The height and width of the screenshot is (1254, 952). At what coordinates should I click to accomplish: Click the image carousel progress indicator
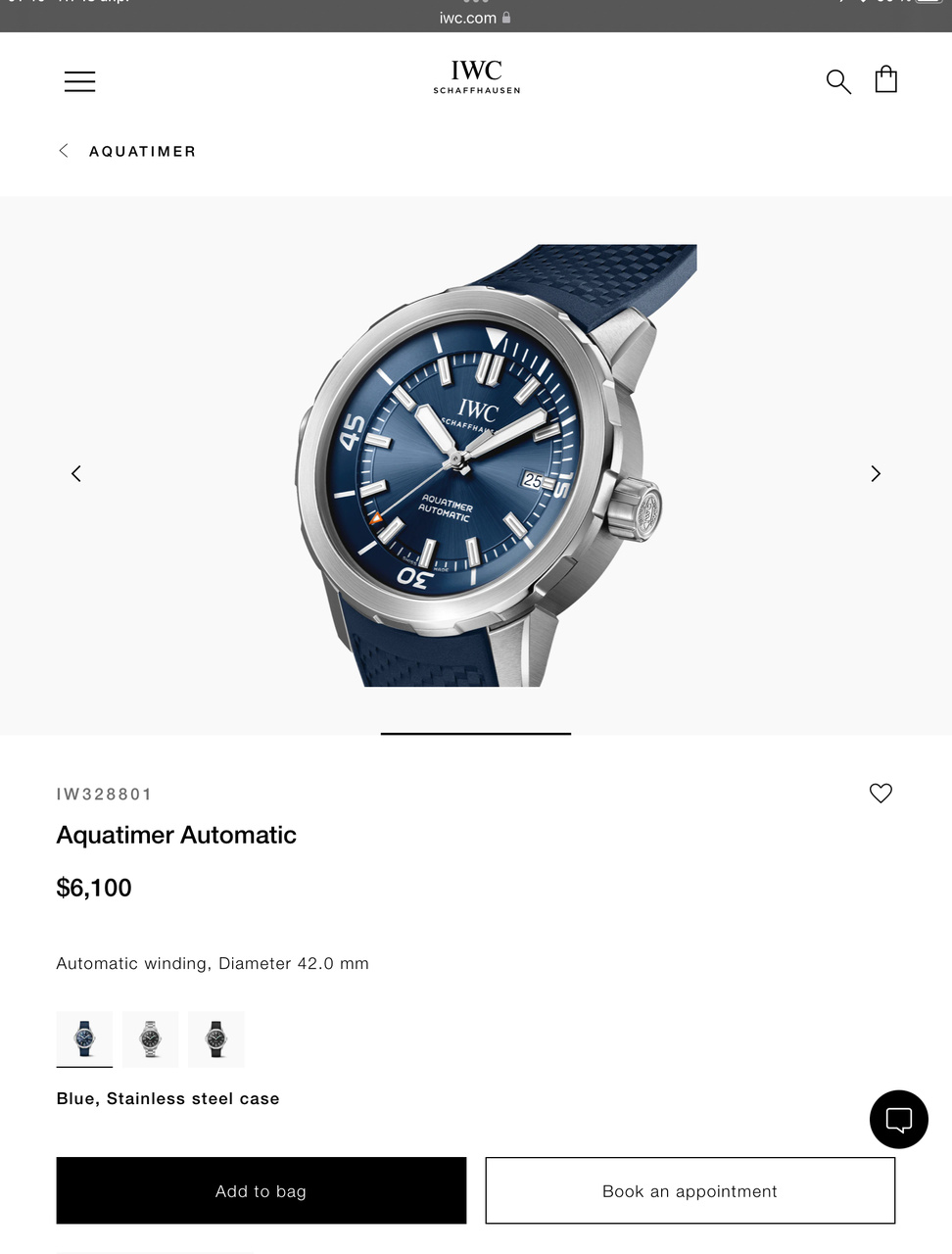476,733
